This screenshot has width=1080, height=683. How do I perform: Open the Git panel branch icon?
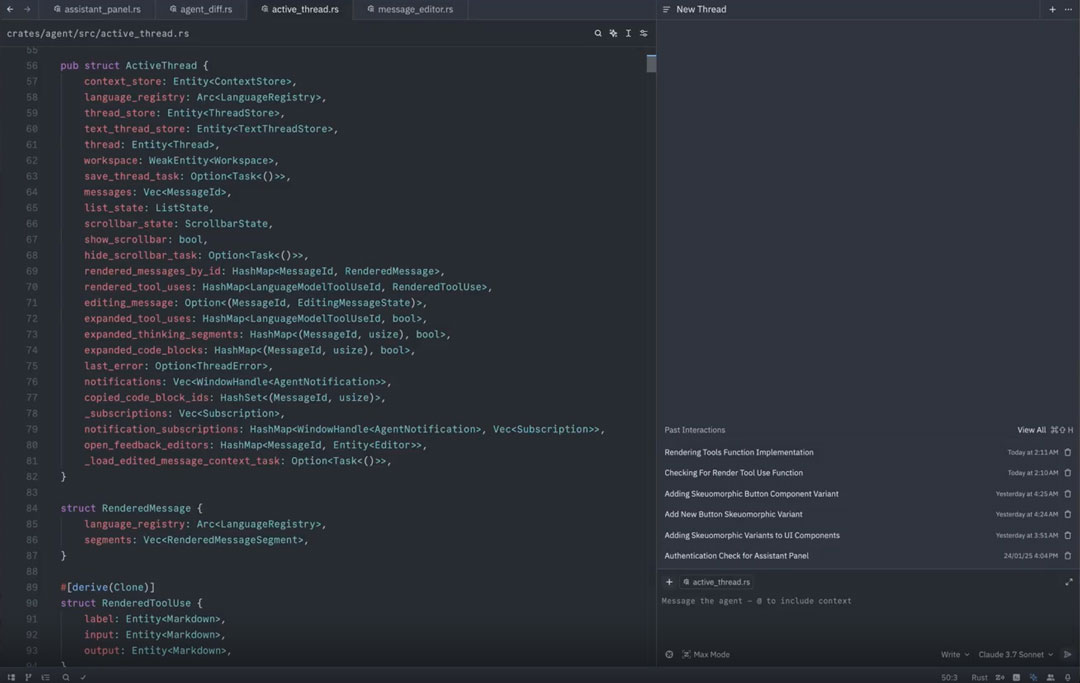pos(29,677)
